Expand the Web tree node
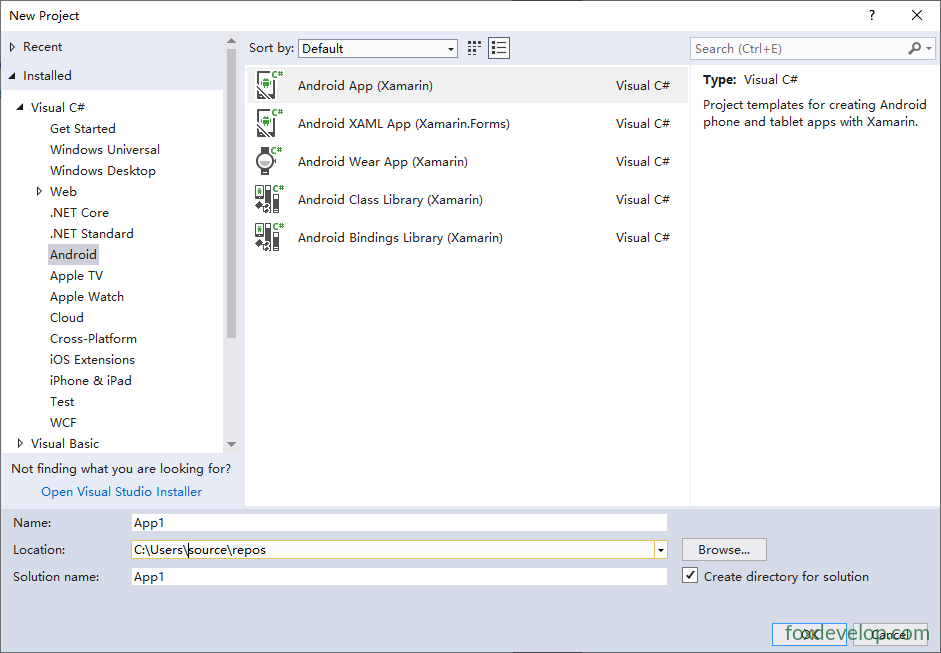The width and height of the screenshot is (941, 653). 39,191
